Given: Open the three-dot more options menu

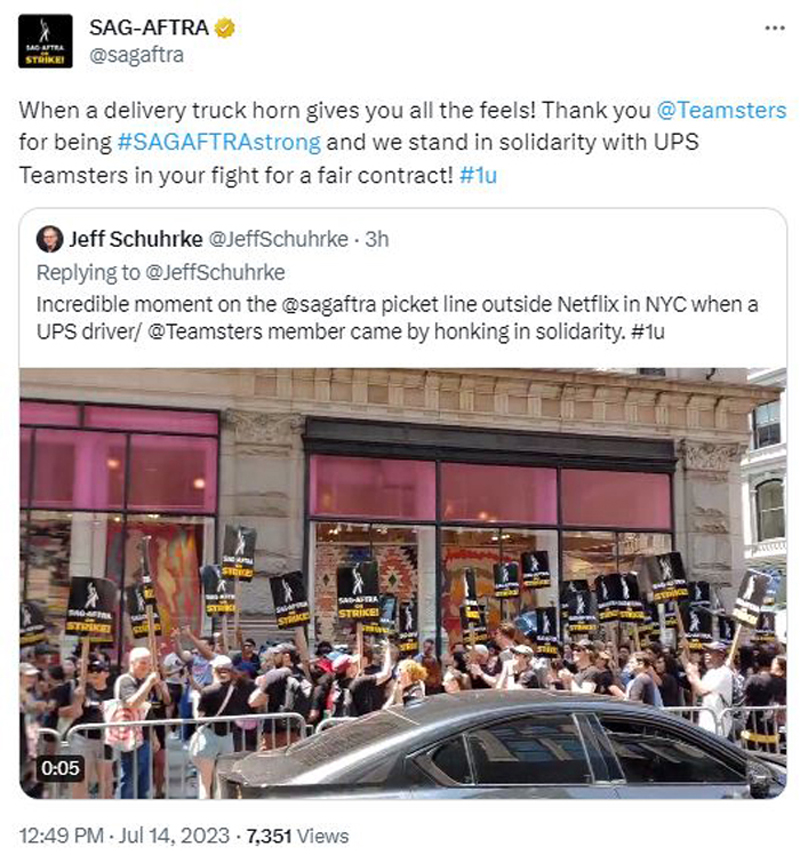Looking at the screenshot, I should pos(774,28).
